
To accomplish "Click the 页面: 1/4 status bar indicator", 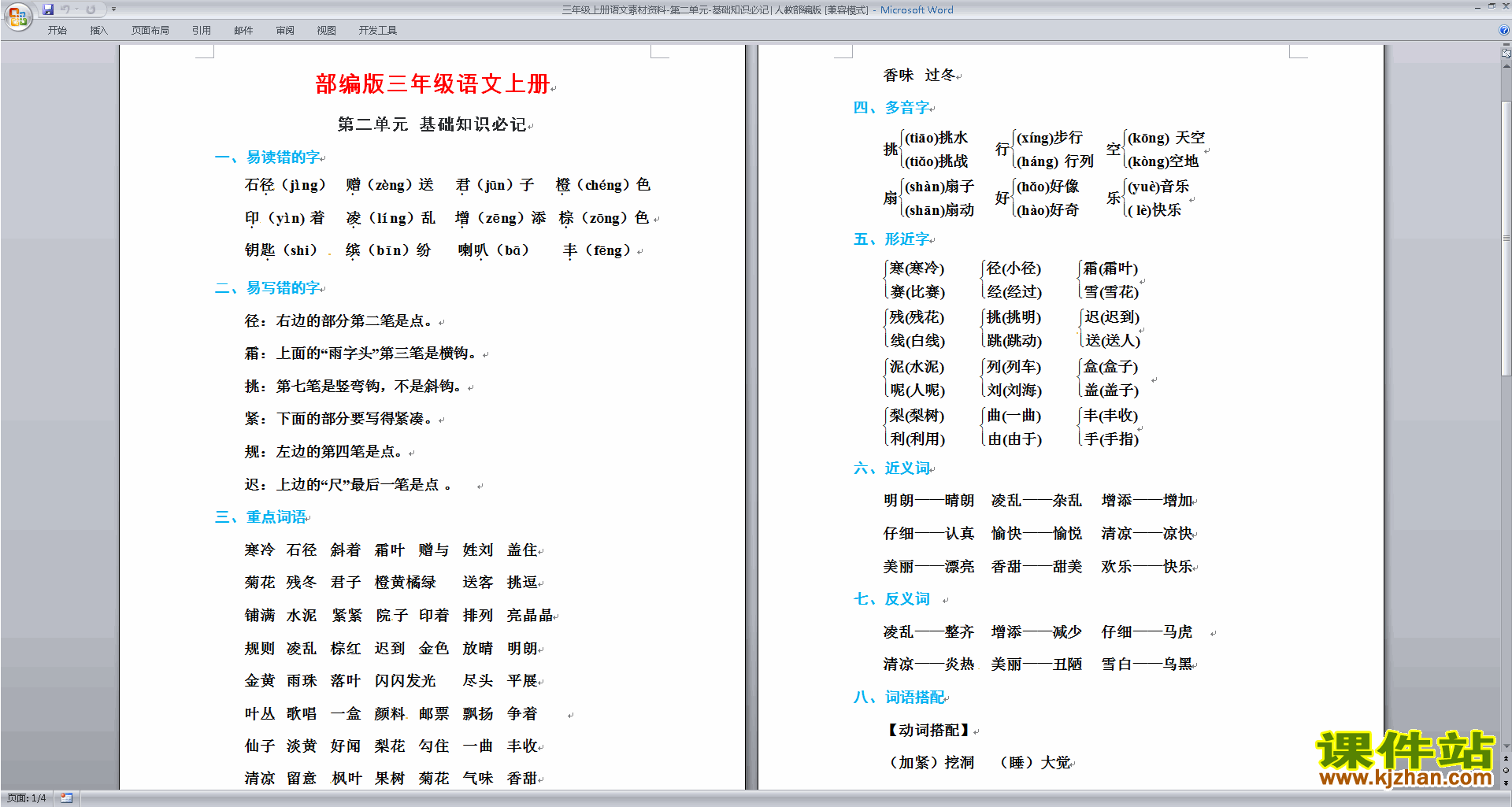I will (x=26, y=798).
